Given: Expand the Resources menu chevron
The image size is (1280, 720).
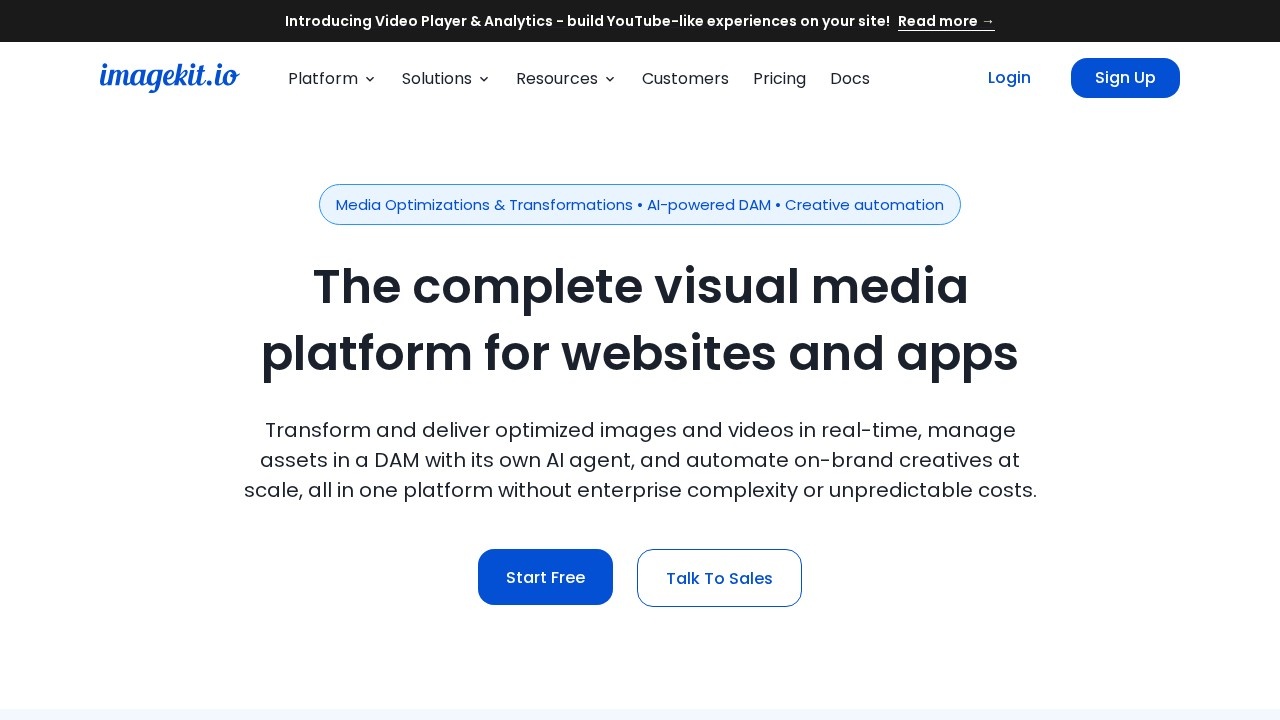Looking at the screenshot, I should 610,79.
